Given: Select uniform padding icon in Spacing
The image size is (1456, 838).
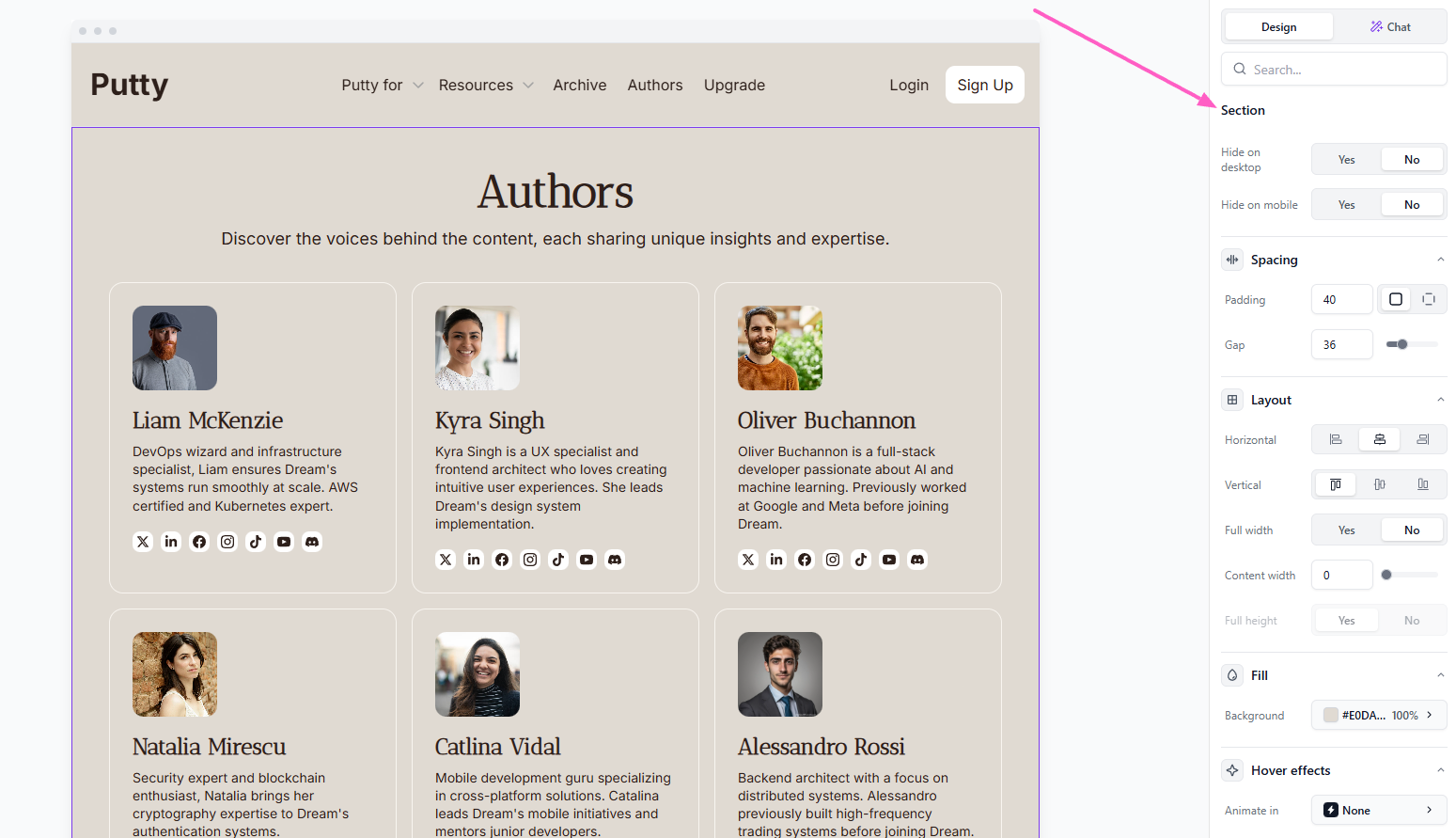Looking at the screenshot, I should pos(1396,299).
